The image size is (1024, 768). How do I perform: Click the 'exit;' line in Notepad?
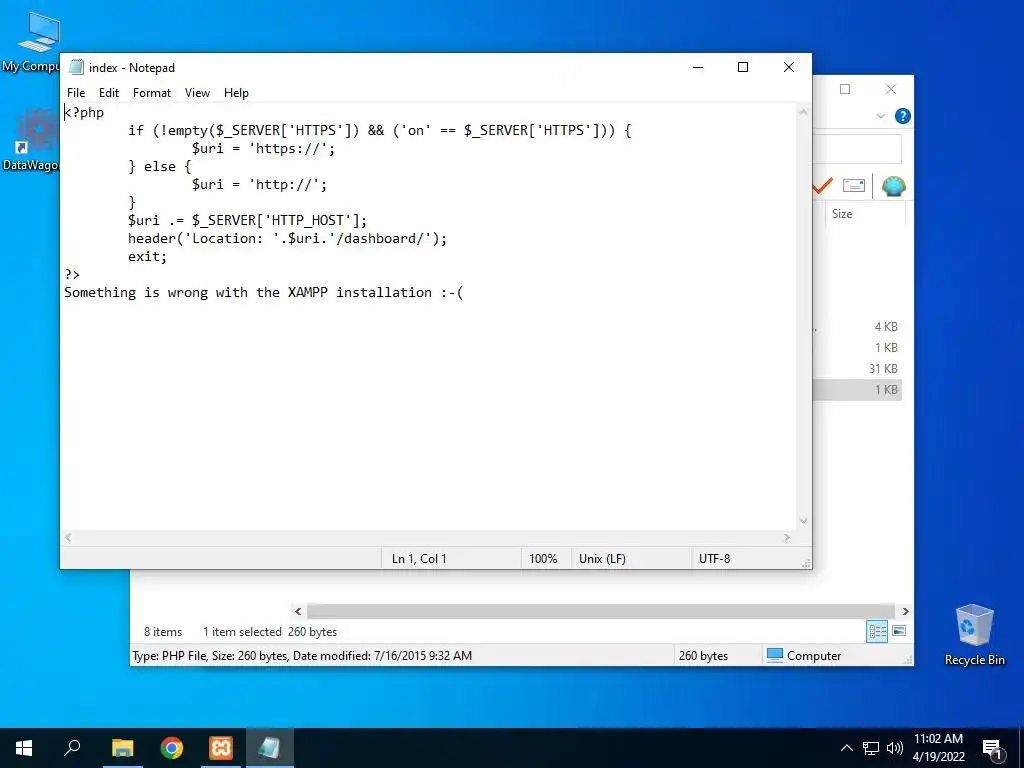coord(147,256)
